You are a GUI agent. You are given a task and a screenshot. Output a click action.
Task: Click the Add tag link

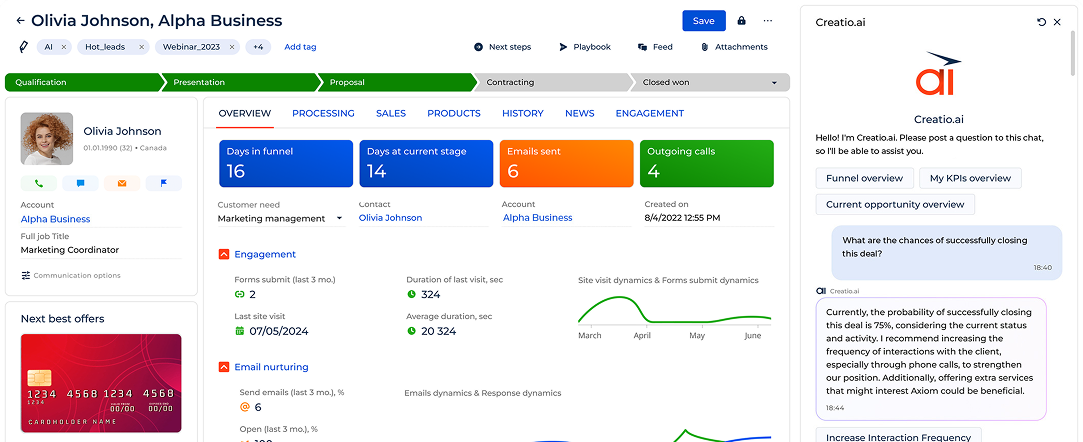300,47
